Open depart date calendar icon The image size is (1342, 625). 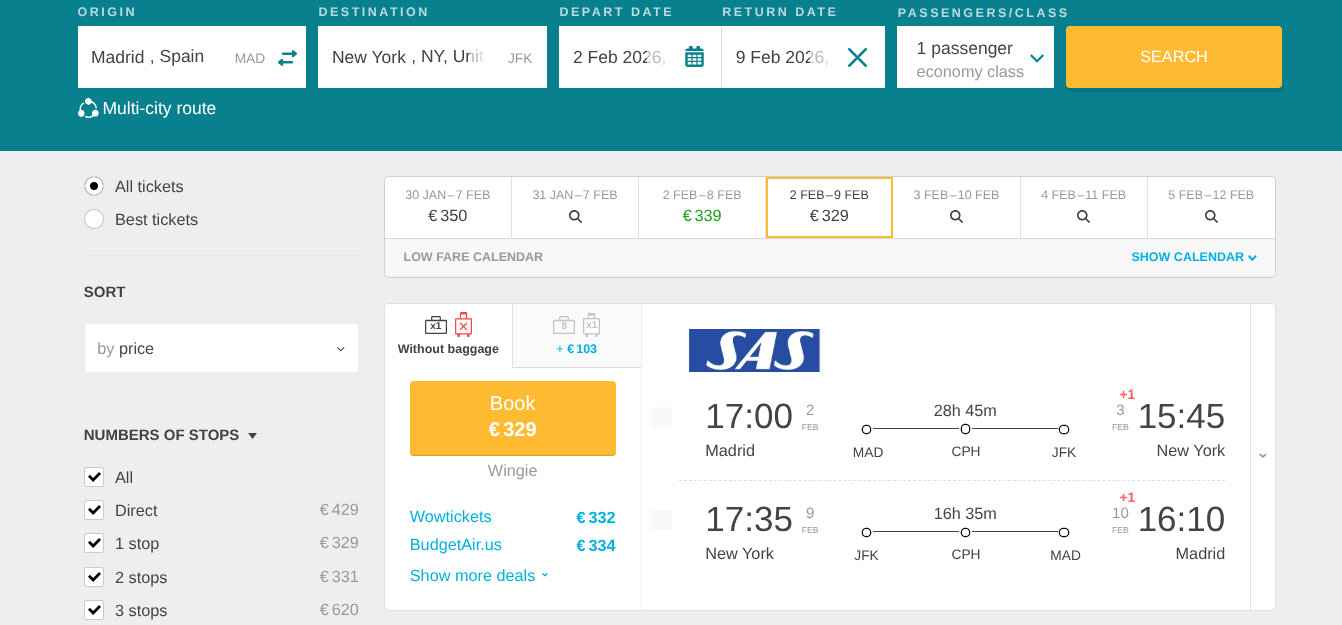pyautogui.click(x=694, y=57)
